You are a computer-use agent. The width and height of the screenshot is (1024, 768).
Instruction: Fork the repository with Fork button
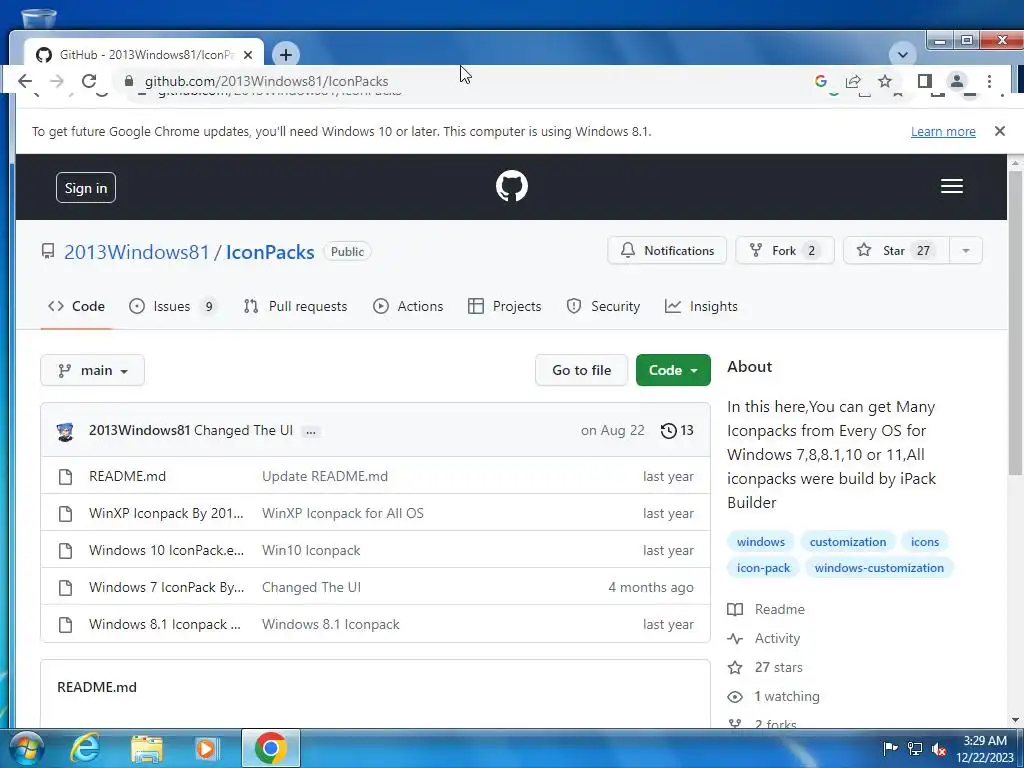pos(785,251)
